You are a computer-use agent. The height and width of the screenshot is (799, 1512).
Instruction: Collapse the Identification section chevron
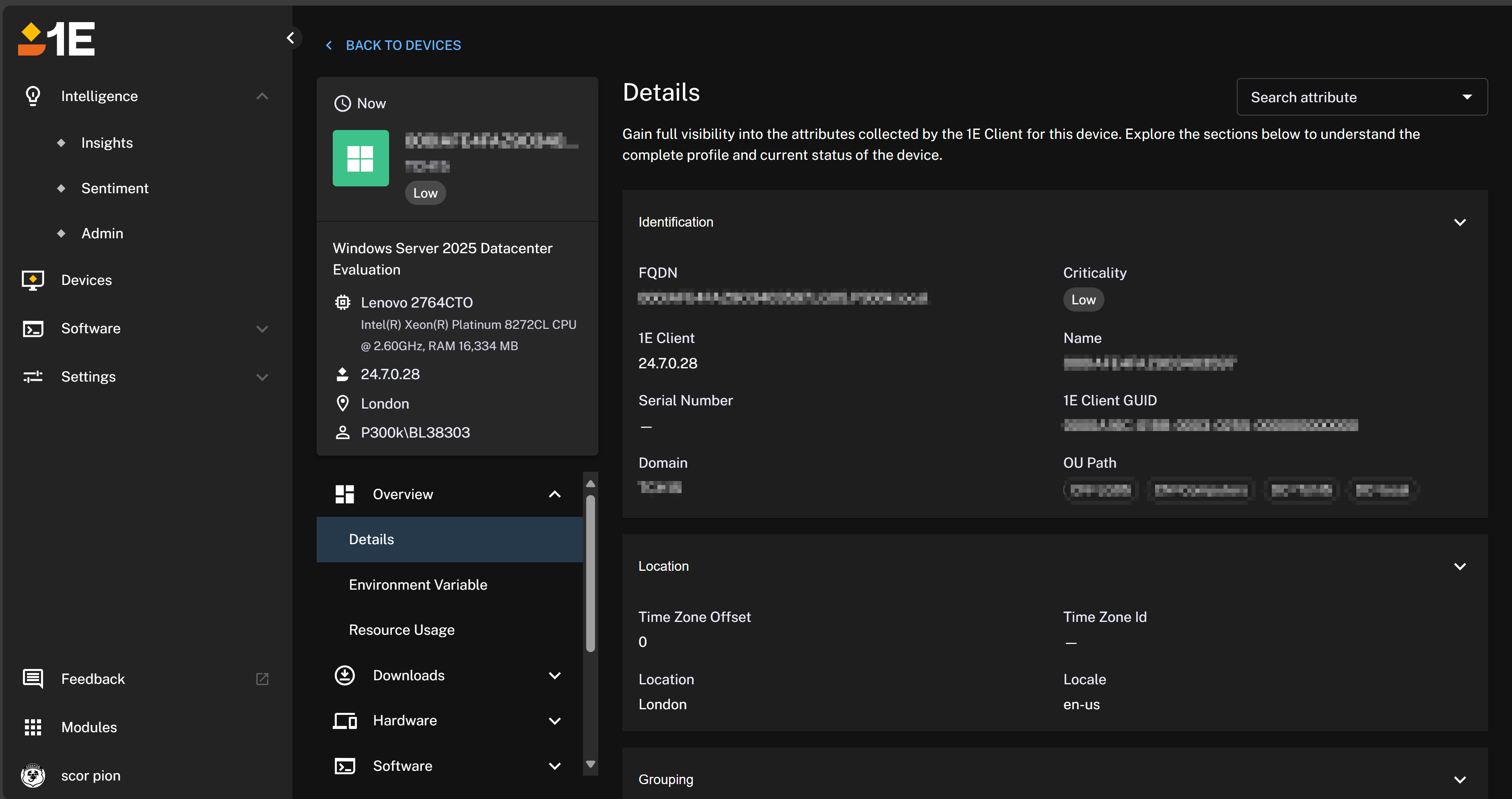(x=1460, y=223)
